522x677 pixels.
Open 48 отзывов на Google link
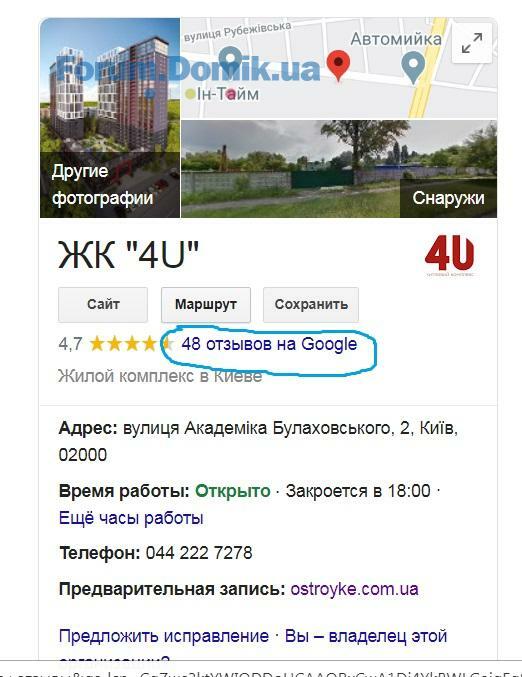tap(269, 344)
